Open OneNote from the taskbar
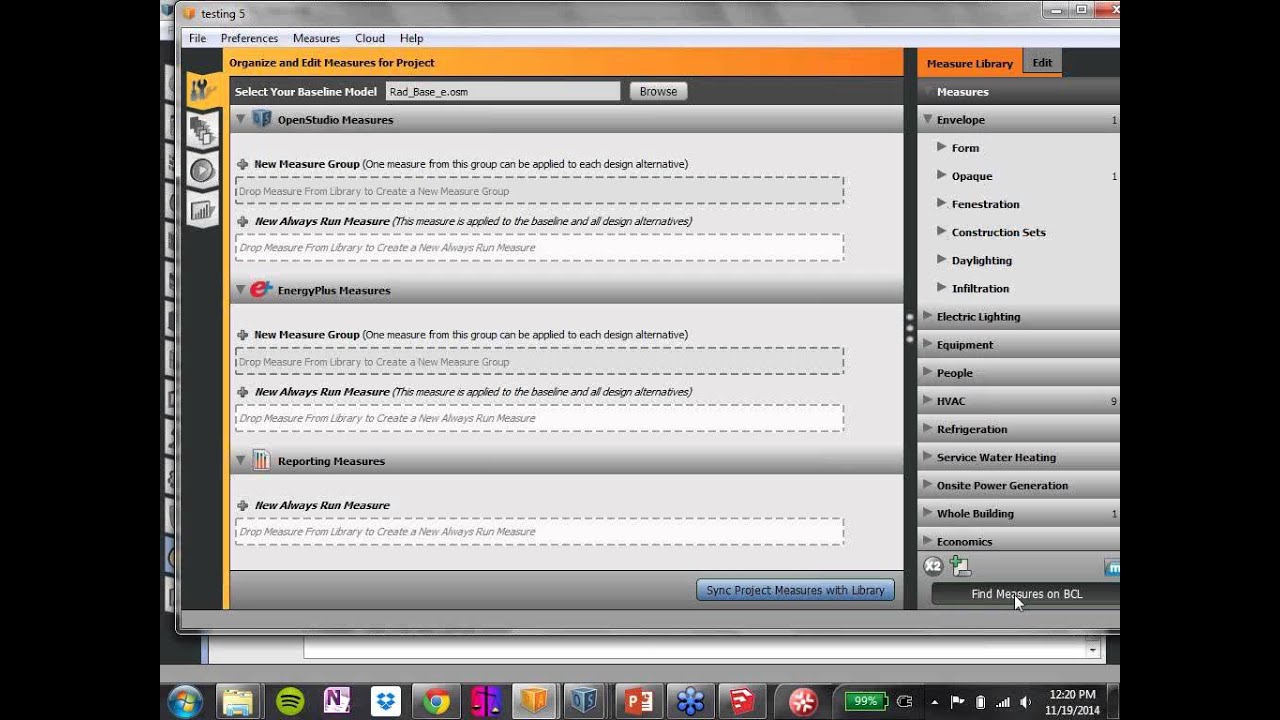The image size is (1280, 720). (x=337, y=702)
